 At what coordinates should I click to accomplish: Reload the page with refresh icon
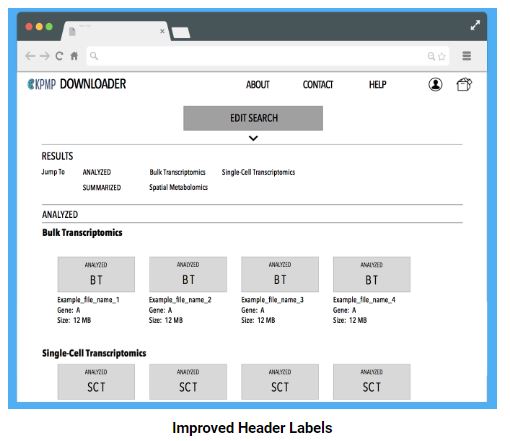(59, 56)
